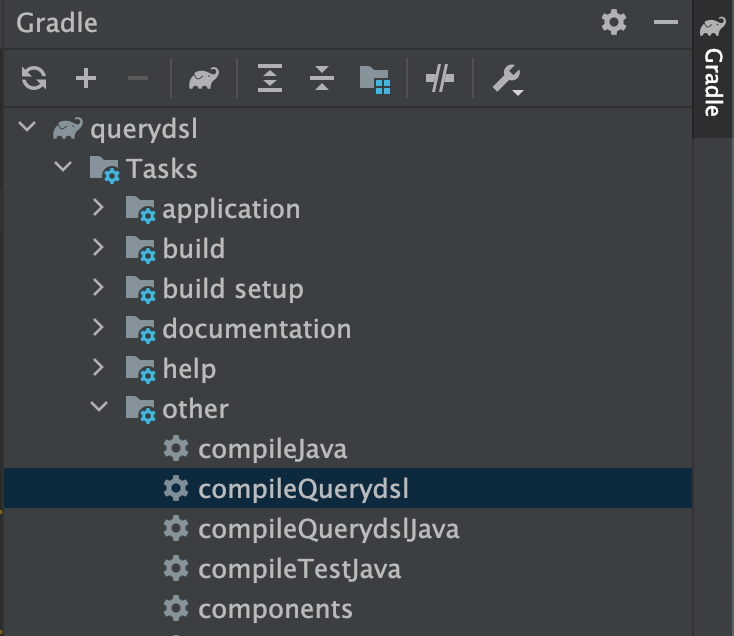This screenshot has width=734, height=636.
Task: Select the build folder label
Action: tap(194, 248)
